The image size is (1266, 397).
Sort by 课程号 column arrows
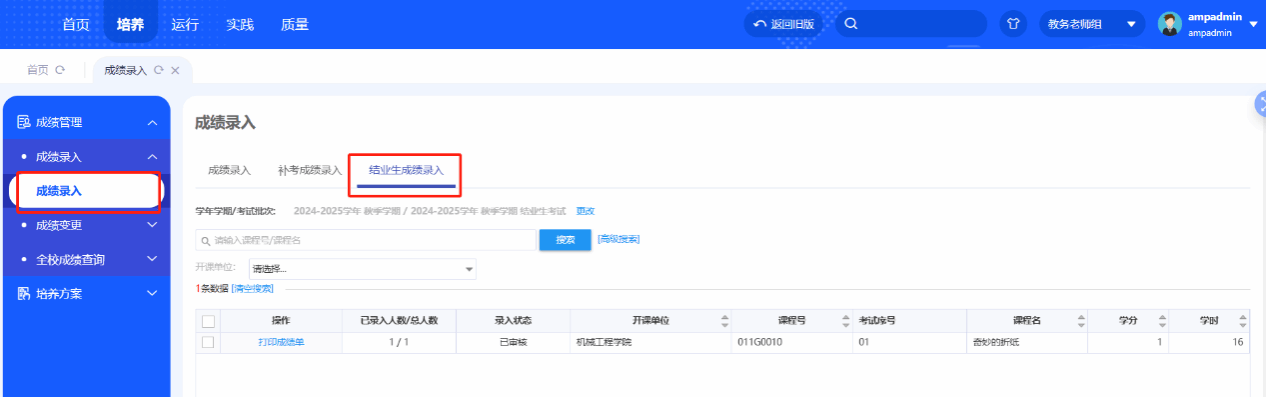[x=846, y=321]
